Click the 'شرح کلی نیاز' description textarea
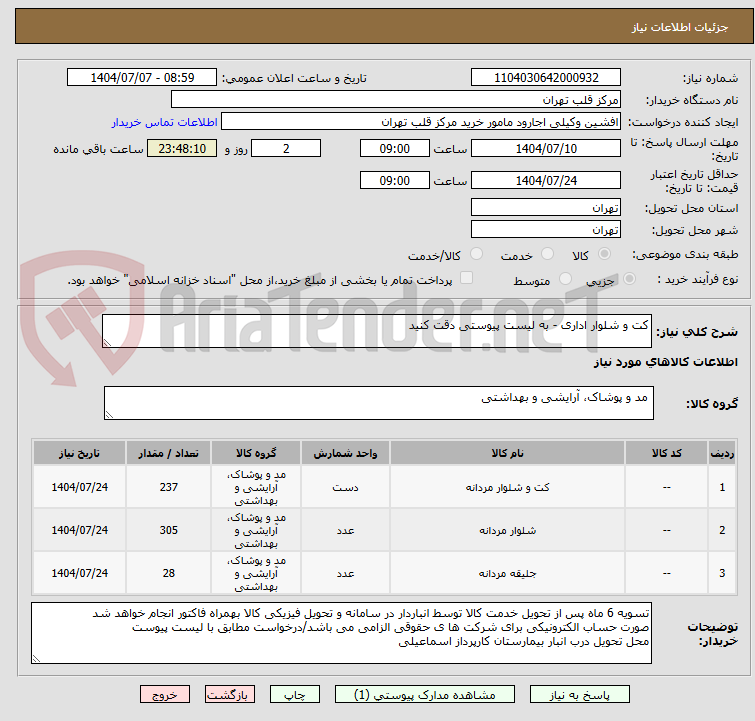755x721 pixels. (x=378, y=331)
